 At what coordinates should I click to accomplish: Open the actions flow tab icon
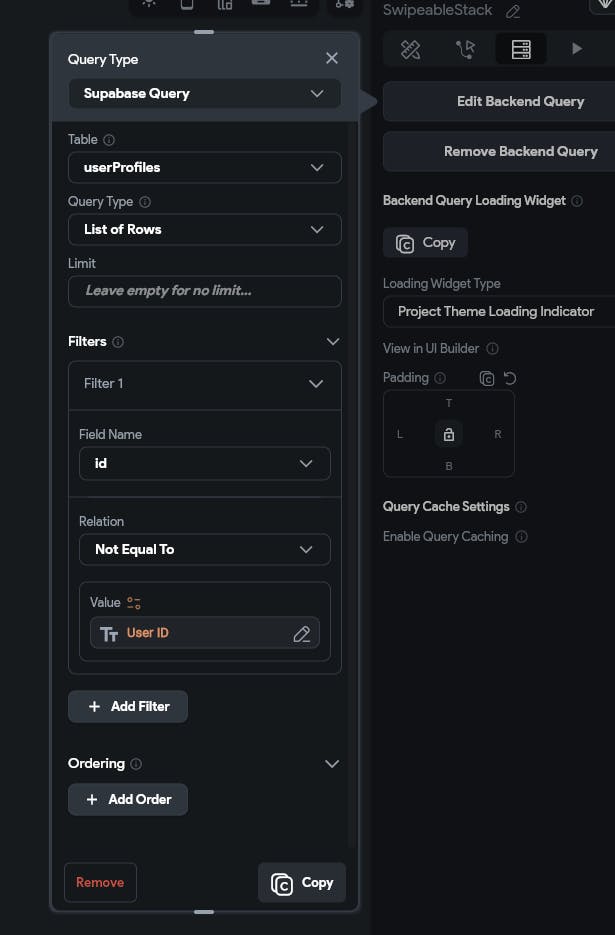[x=465, y=49]
